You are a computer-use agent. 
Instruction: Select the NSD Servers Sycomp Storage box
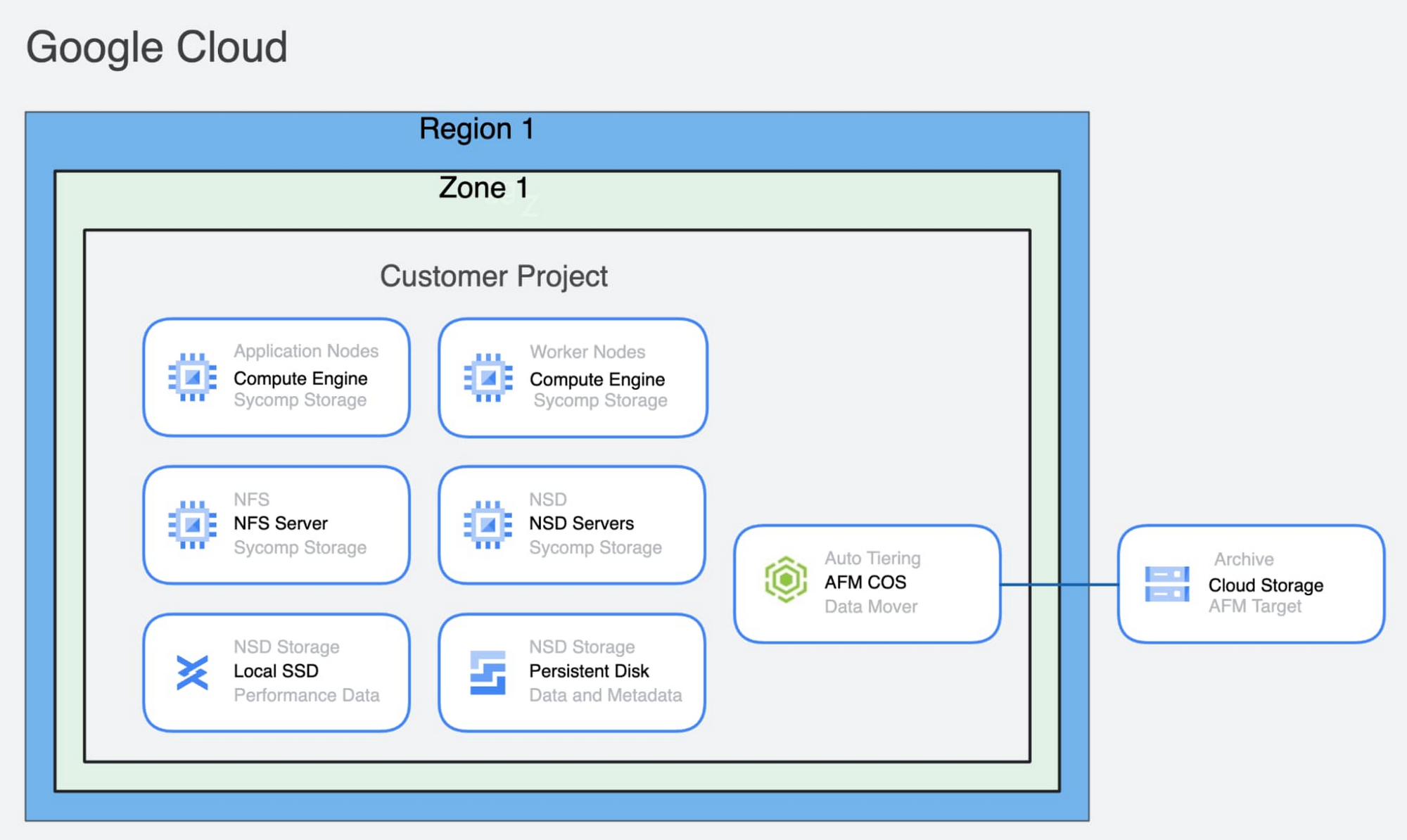coord(572,524)
